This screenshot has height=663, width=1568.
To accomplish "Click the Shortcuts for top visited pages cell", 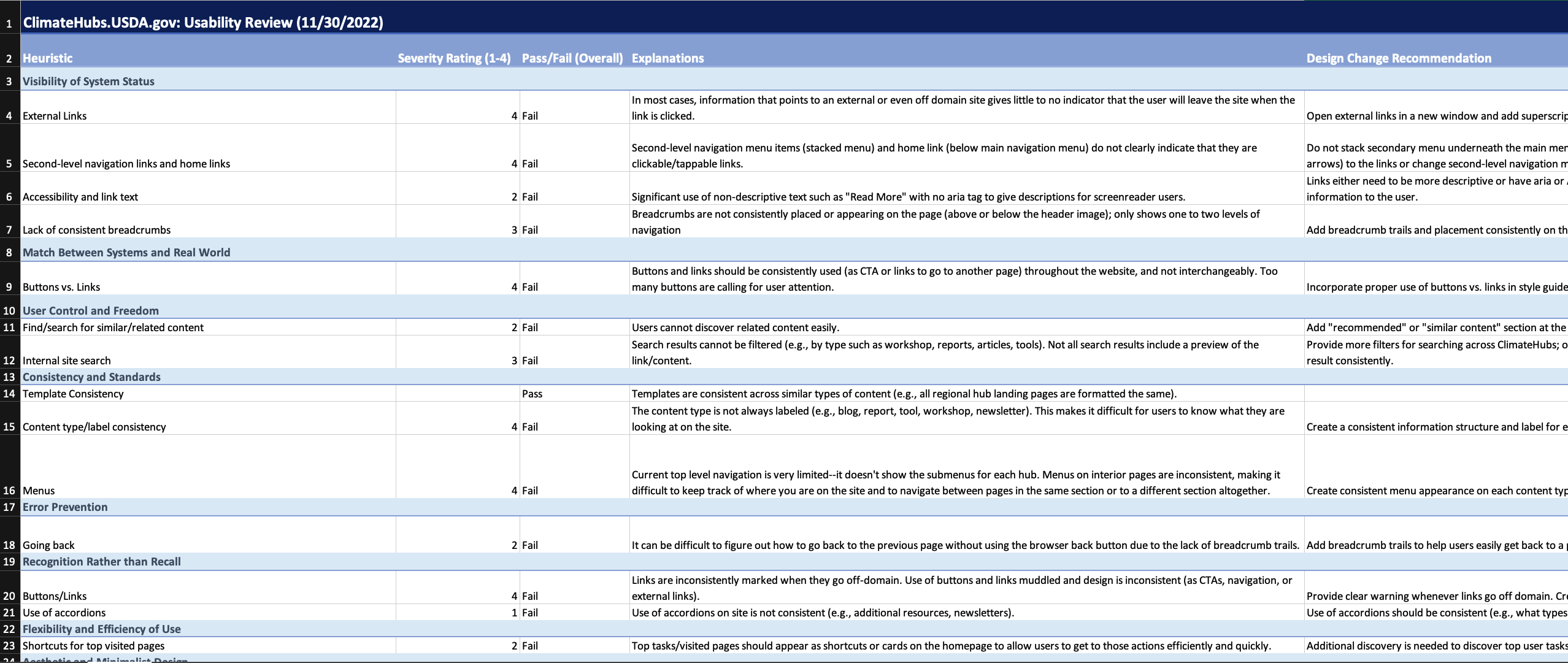I will point(93,646).
